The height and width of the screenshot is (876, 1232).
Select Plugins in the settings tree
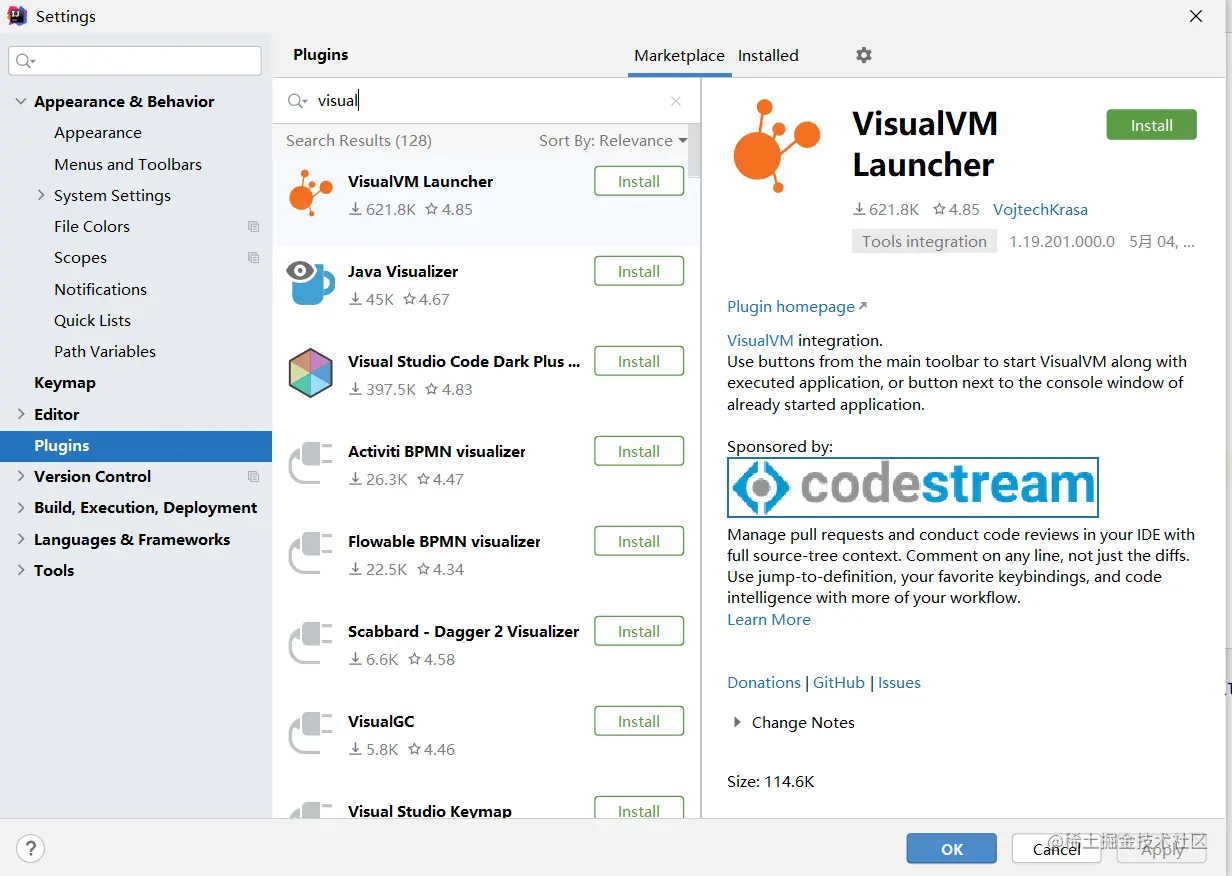[x=136, y=446]
